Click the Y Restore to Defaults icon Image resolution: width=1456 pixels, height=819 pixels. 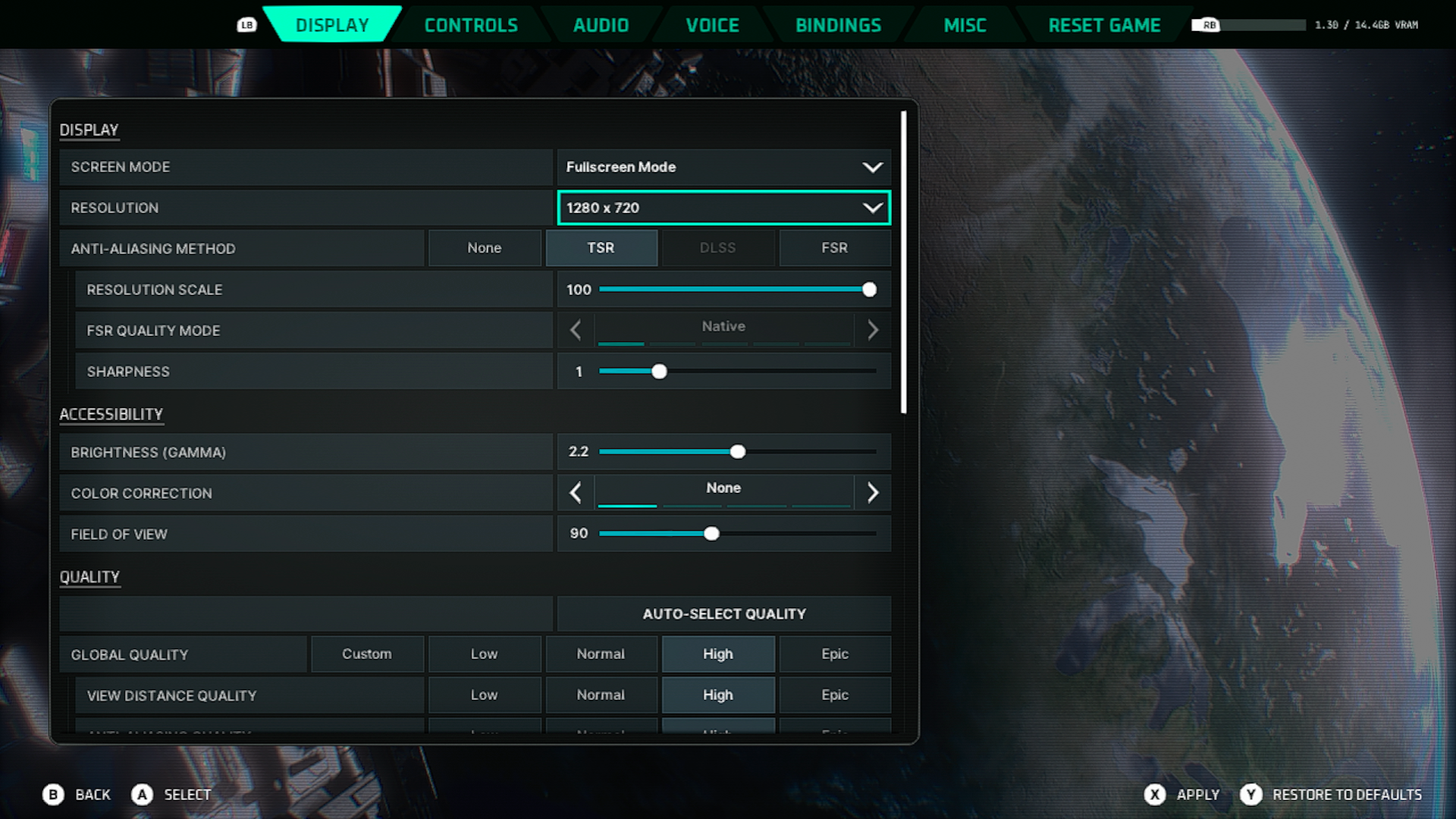point(1250,795)
